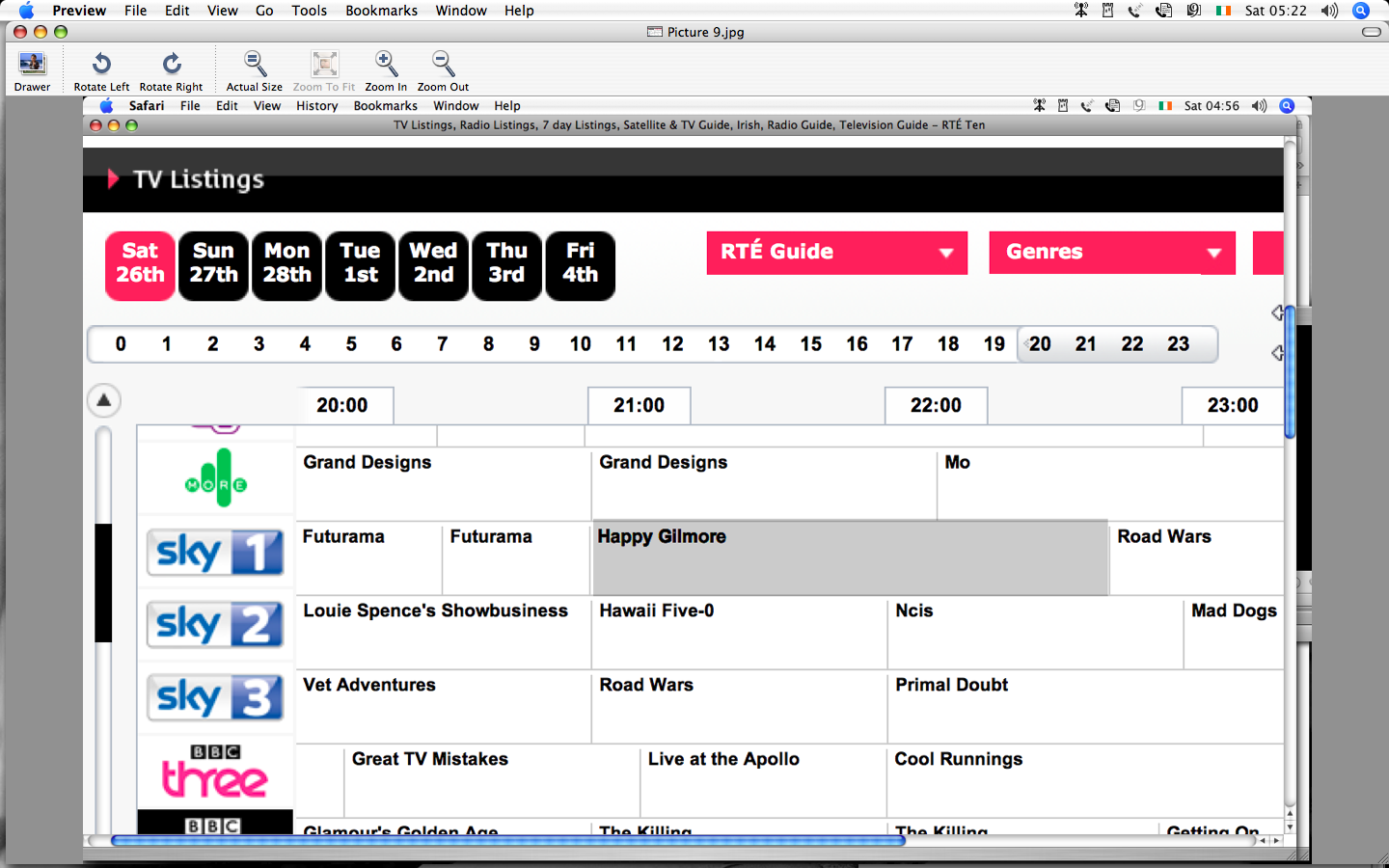Click the Actual Size magnifier icon
Image resolution: width=1389 pixels, height=868 pixels.
point(254,65)
